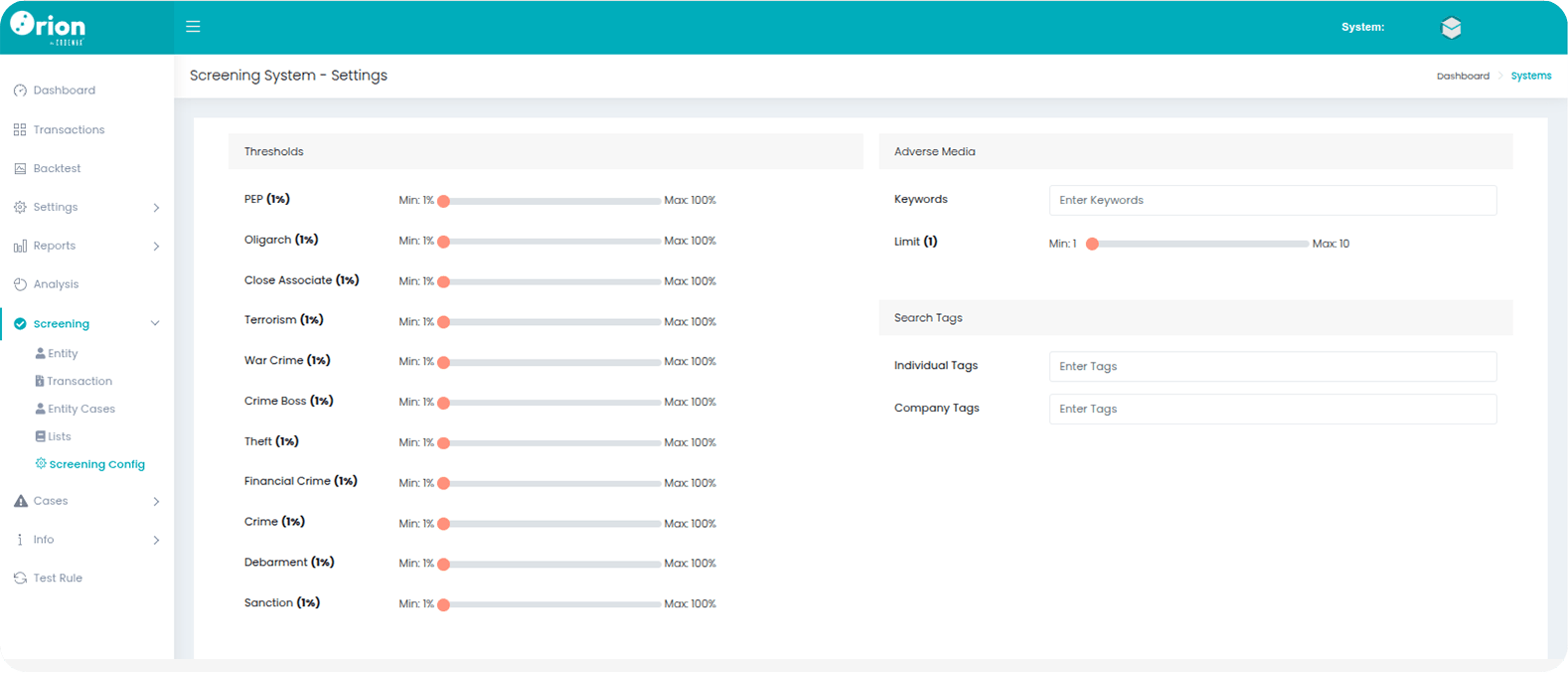Click the Dashboard breadcrumb link

[1463, 77]
